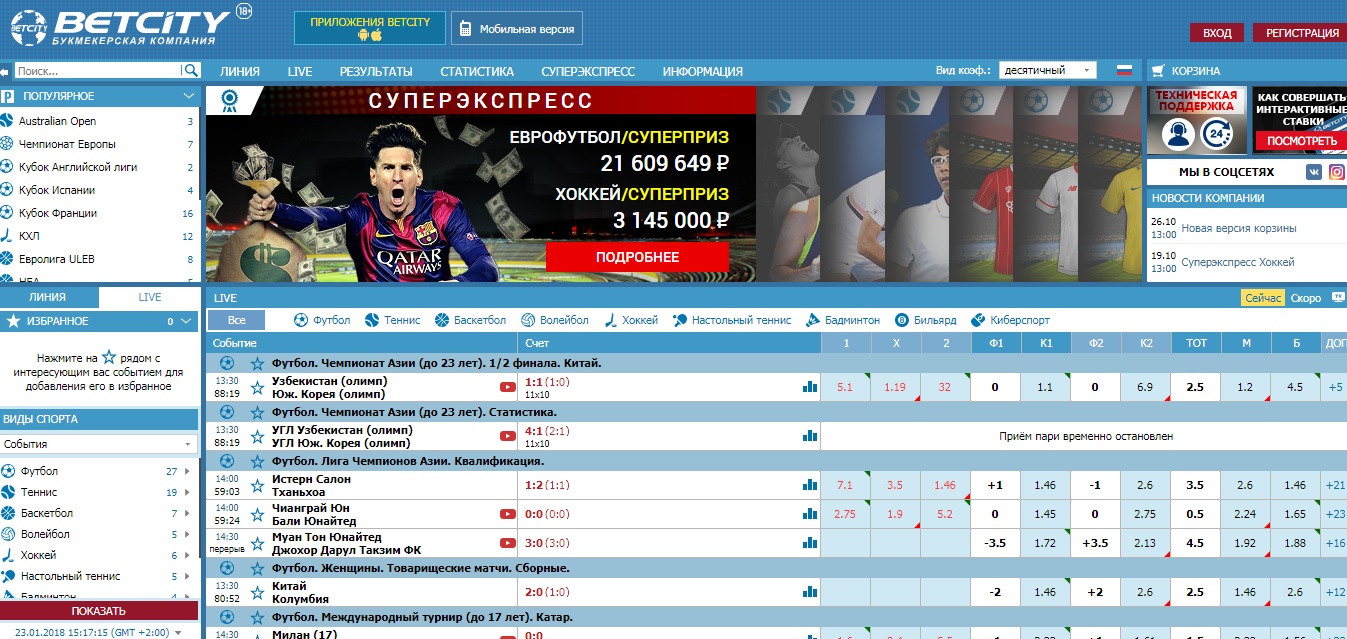Add Муан Тон Юнайтед match to favorites
Image resolution: width=1347 pixels, height=639 pixels.
257,543
